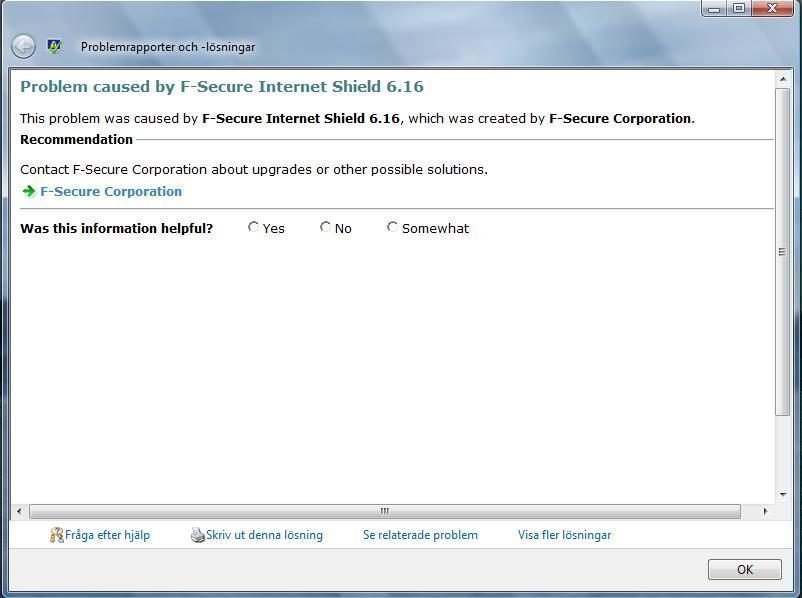
Task: Confirm with the OK button
Action: [745, 569]
